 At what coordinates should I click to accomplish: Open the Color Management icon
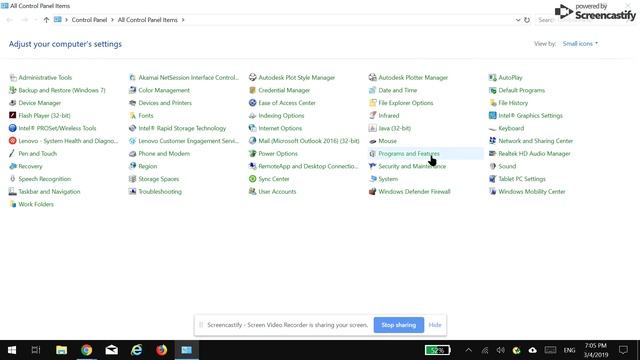pyautogui.click(x=132, y=90)
